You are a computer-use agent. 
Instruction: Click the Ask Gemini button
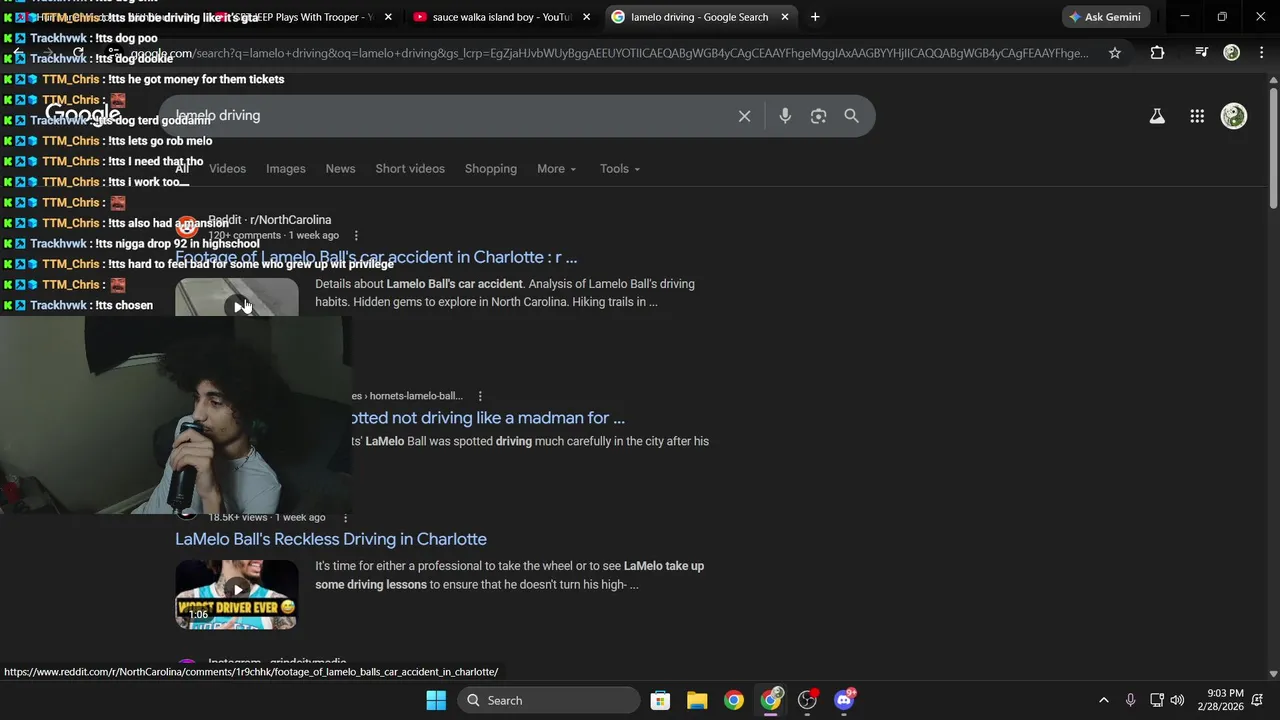pos(1105,17)
